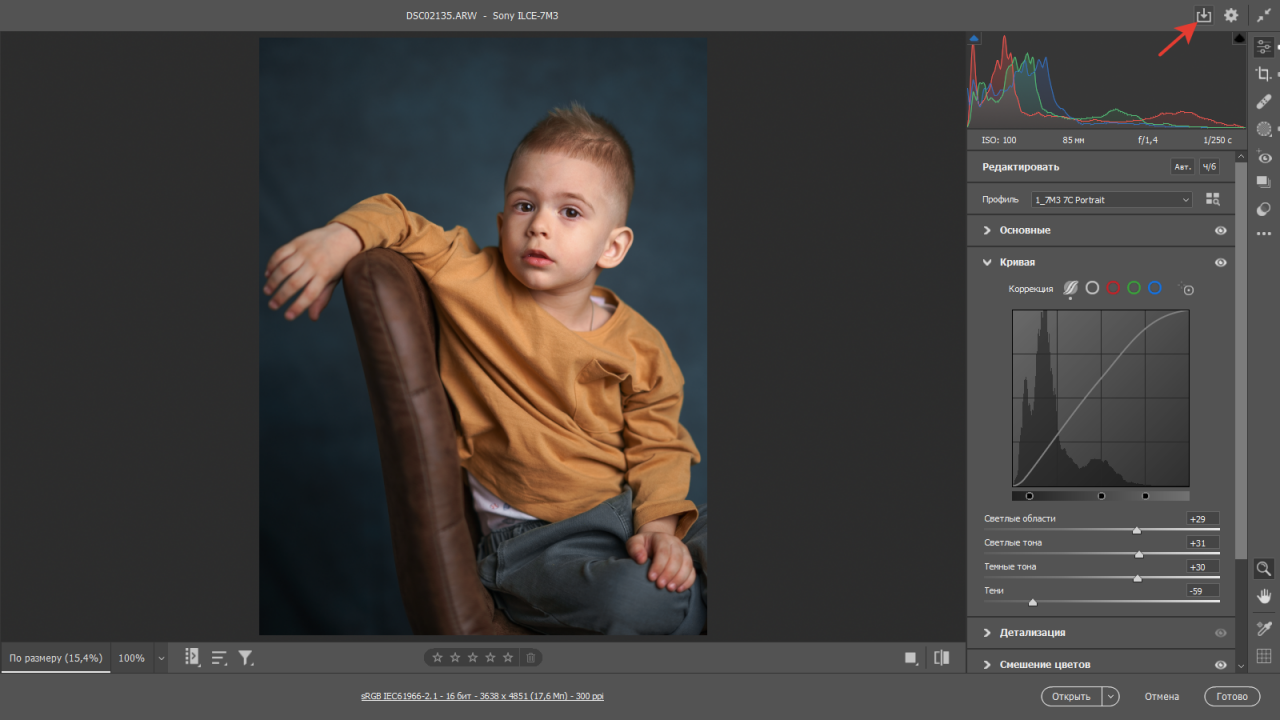
Task: Open the Snapshots panel icon
Action: 1264,182
